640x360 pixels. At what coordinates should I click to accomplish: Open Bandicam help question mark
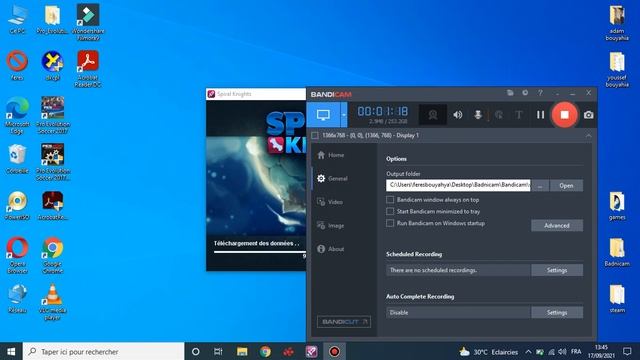[540, 93]
